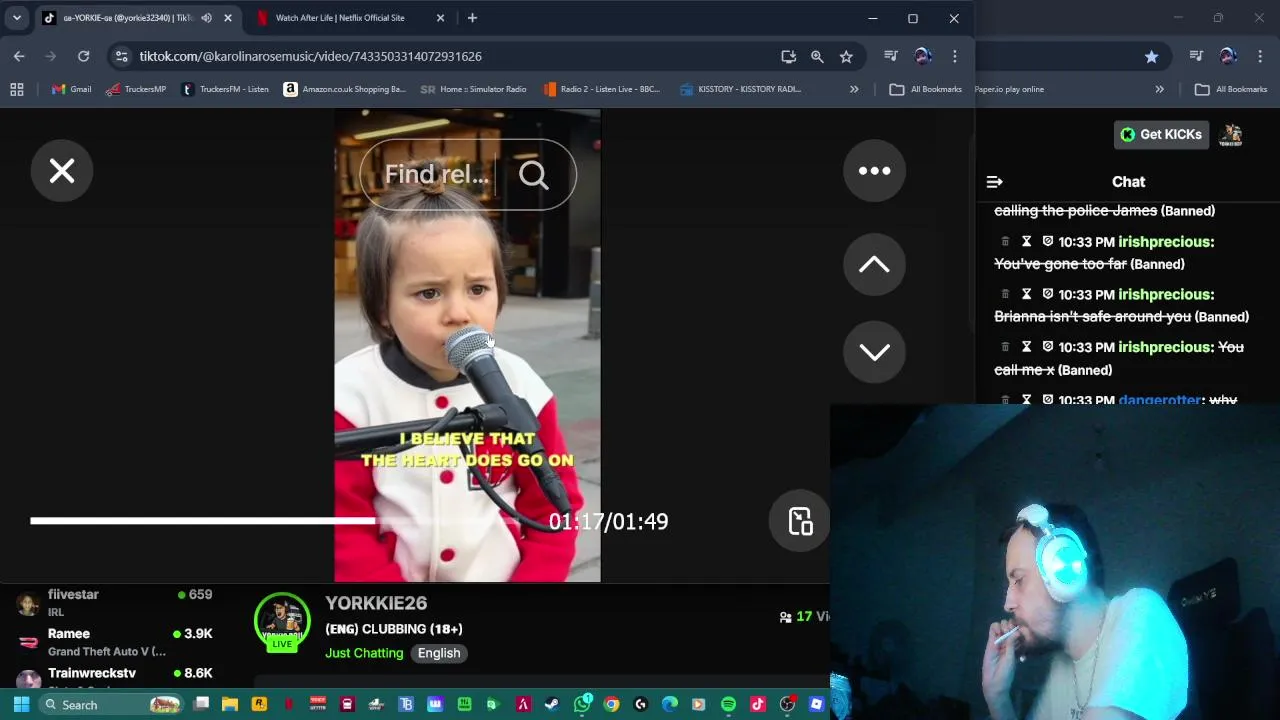
Task: Open the TruckersMP bookmark
Action: 136,89
